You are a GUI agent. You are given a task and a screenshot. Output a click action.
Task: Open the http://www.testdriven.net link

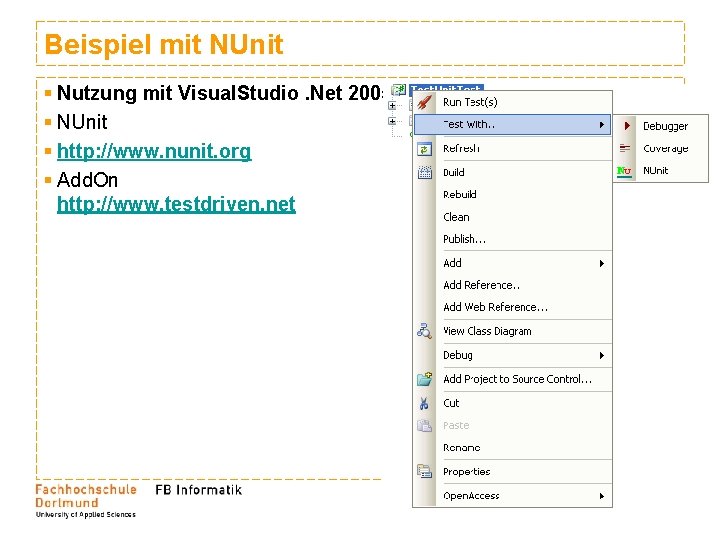point(176,204)
